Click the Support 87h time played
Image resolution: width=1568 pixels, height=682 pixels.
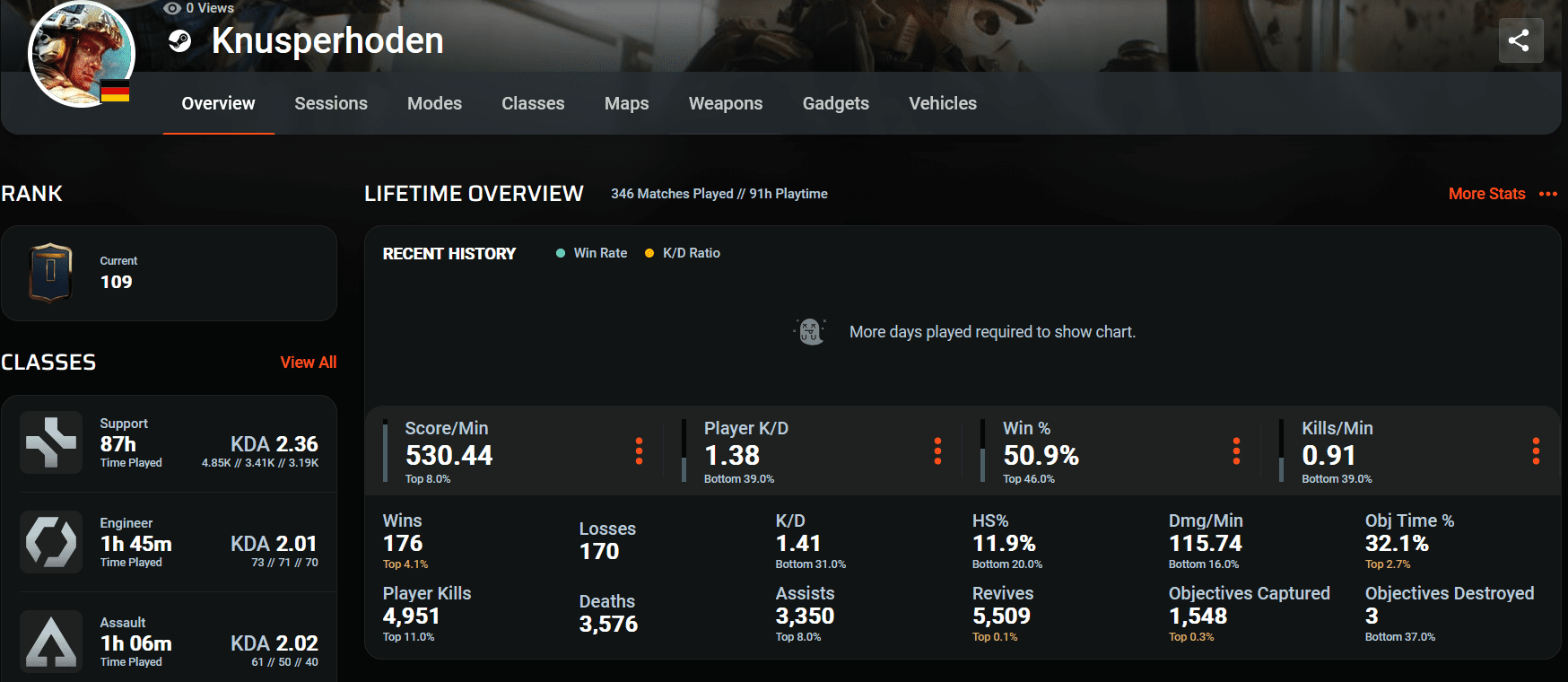click(118, 444)
